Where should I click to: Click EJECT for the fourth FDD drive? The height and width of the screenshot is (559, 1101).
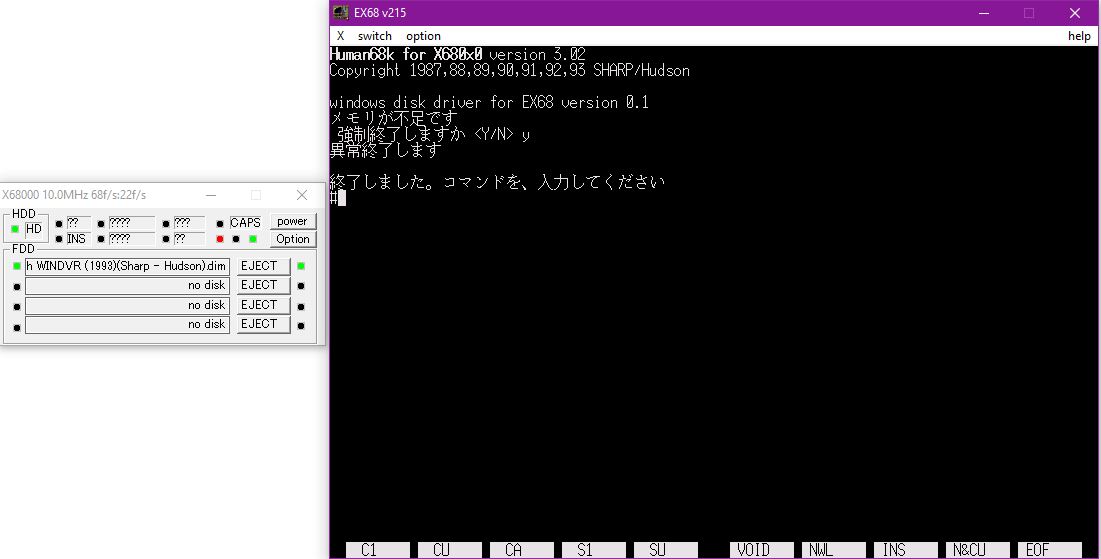[263, 324]
